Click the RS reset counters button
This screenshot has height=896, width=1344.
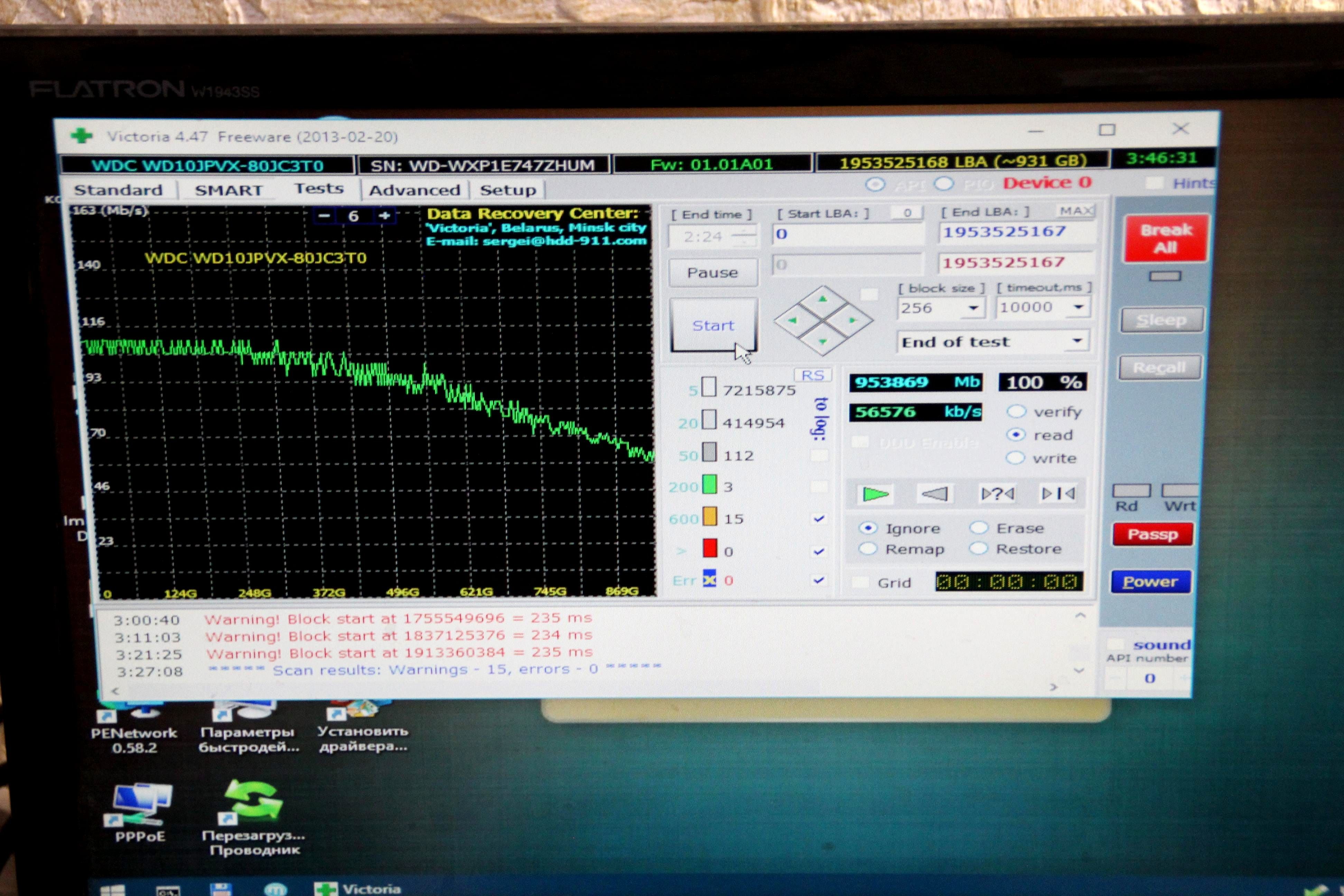[x=813, y=375]
